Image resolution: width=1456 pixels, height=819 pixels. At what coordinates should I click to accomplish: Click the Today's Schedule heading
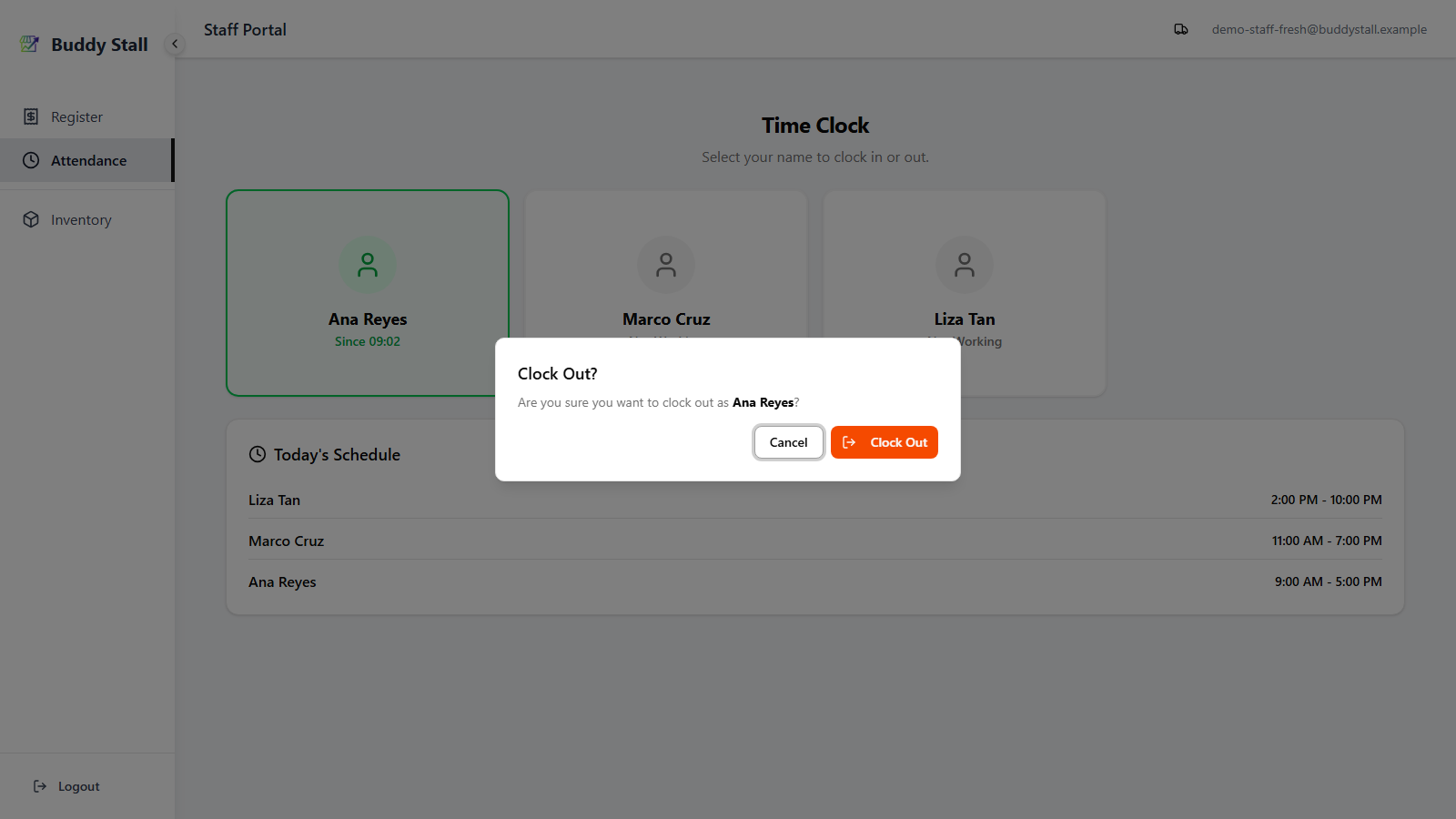[337, 455]
